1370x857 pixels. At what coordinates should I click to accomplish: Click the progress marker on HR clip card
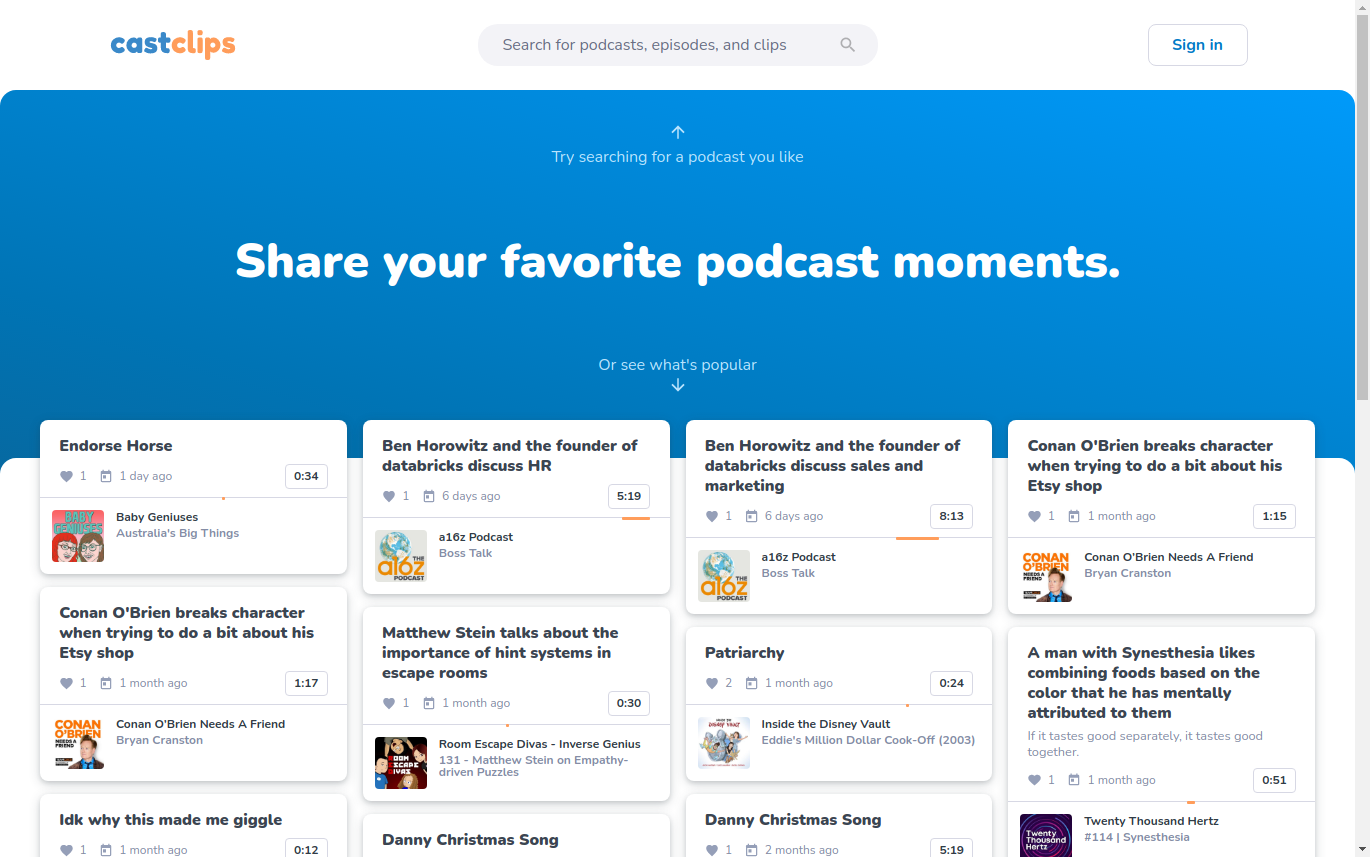636,518
